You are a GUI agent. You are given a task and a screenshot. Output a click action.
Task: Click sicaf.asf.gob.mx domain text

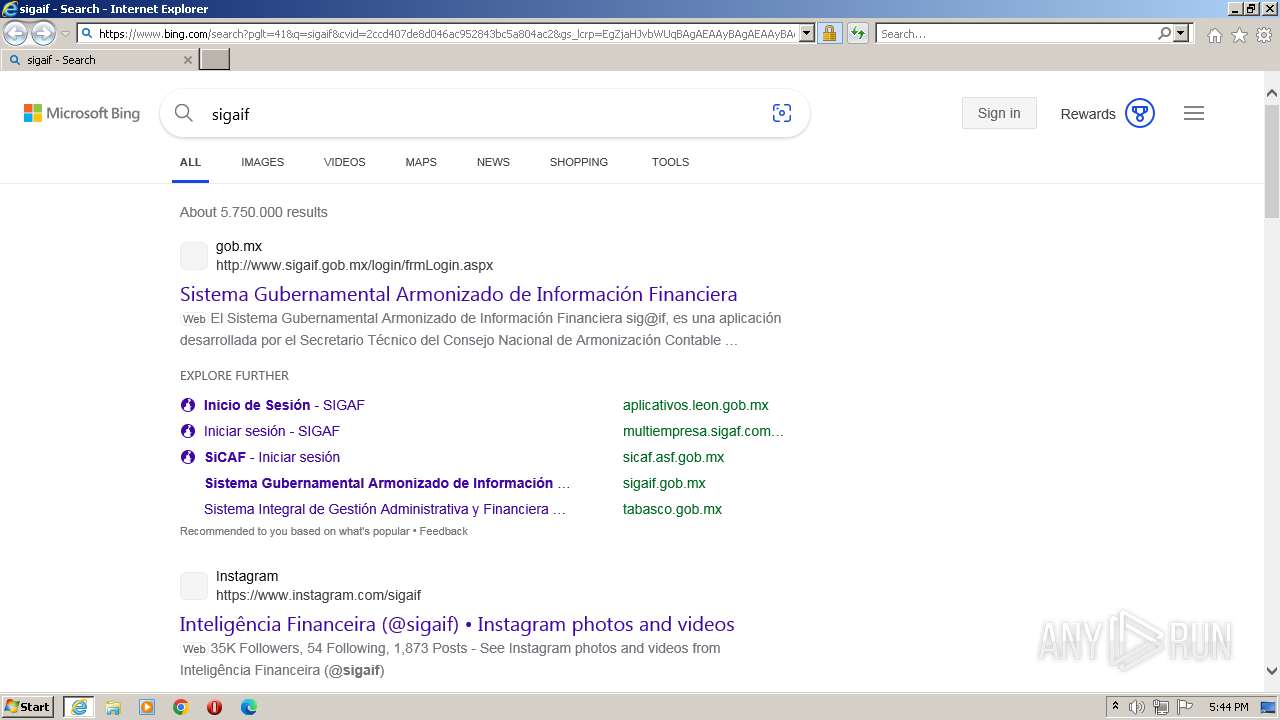[x=673, y=457]
